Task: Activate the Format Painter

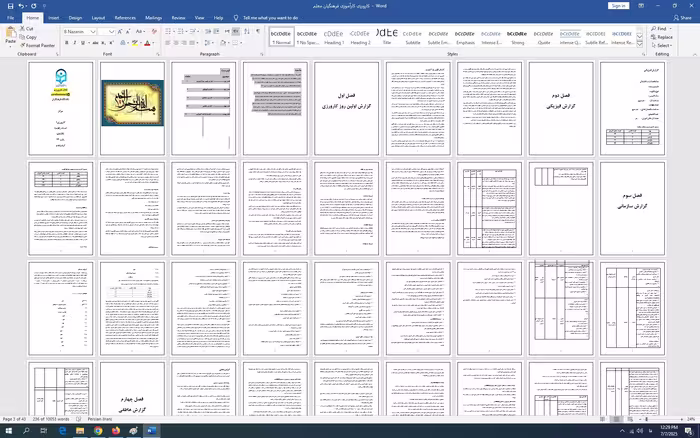Action: [38, 46]
